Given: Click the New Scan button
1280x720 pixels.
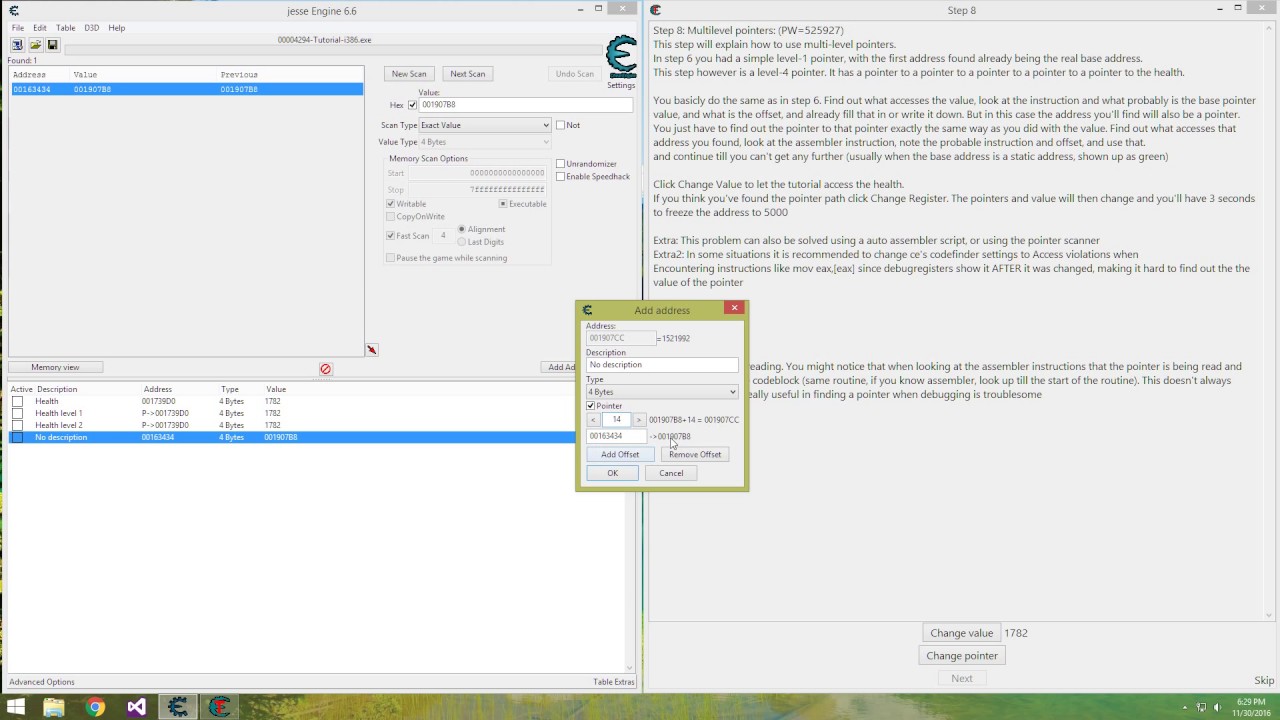Looking at the screenshot, I should [409, 74].
